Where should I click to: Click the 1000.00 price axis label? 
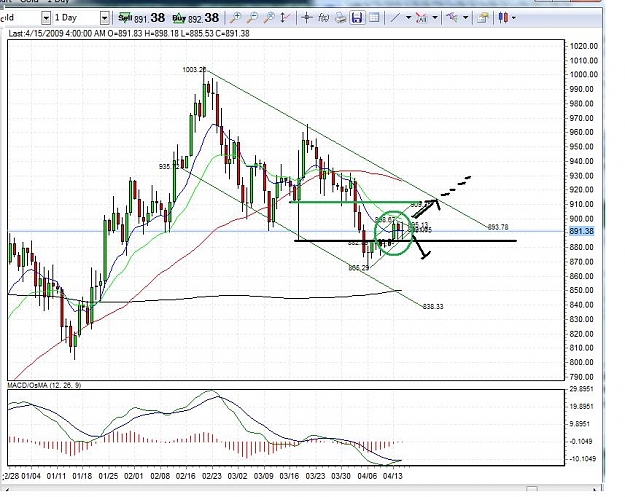pos(584,75)
